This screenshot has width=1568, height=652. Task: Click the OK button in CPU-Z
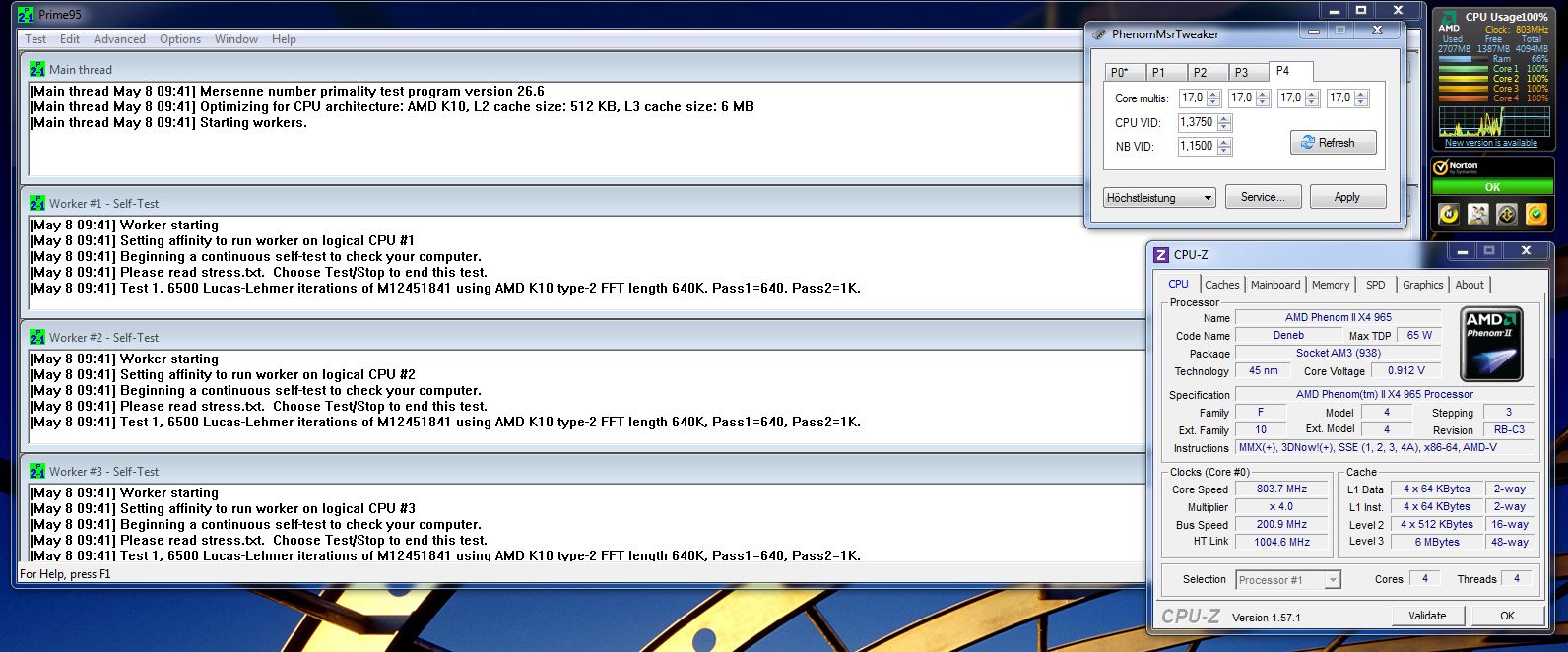click(1507, 616)
